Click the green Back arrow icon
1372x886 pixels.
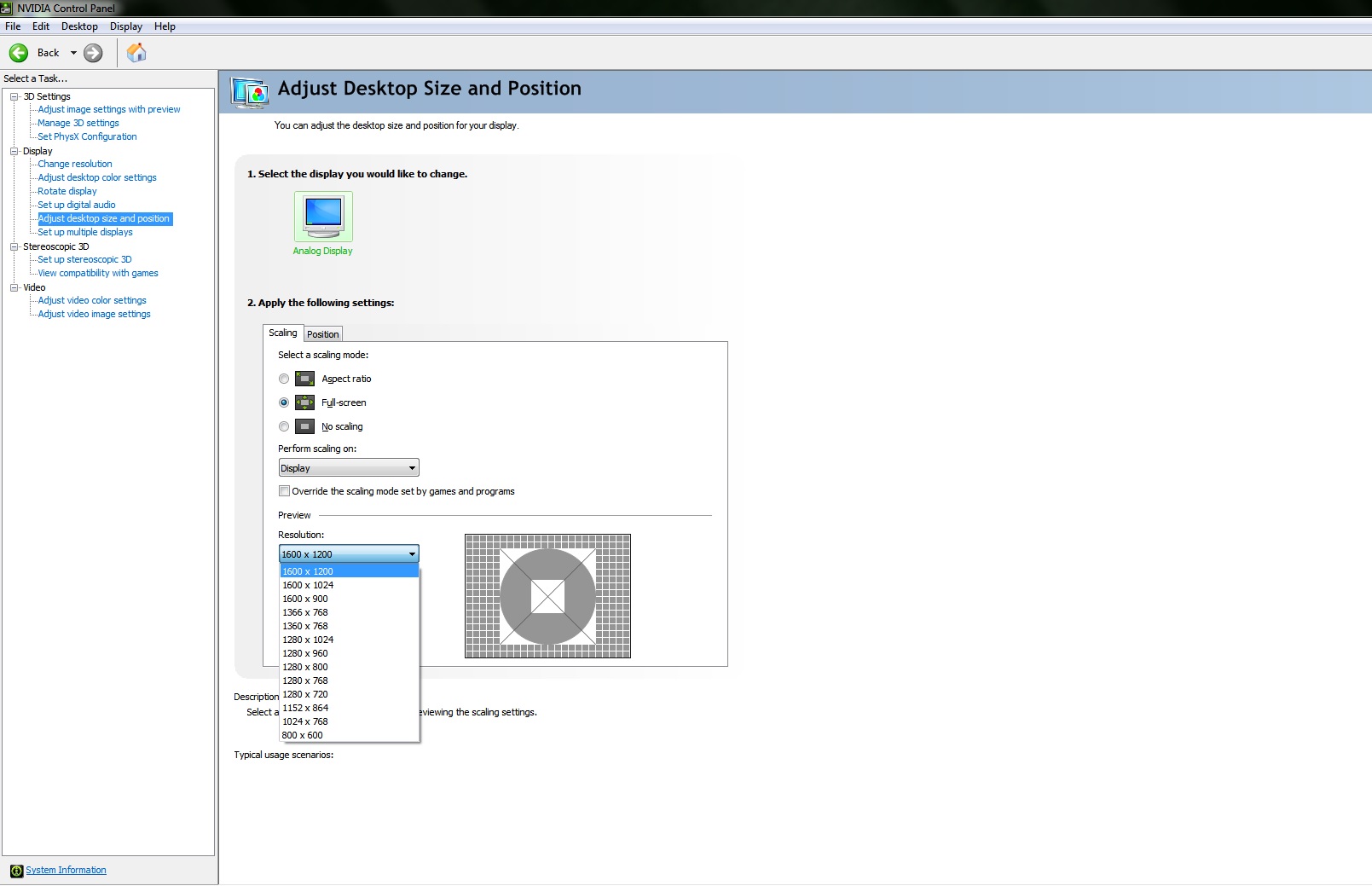pos(19,53)
